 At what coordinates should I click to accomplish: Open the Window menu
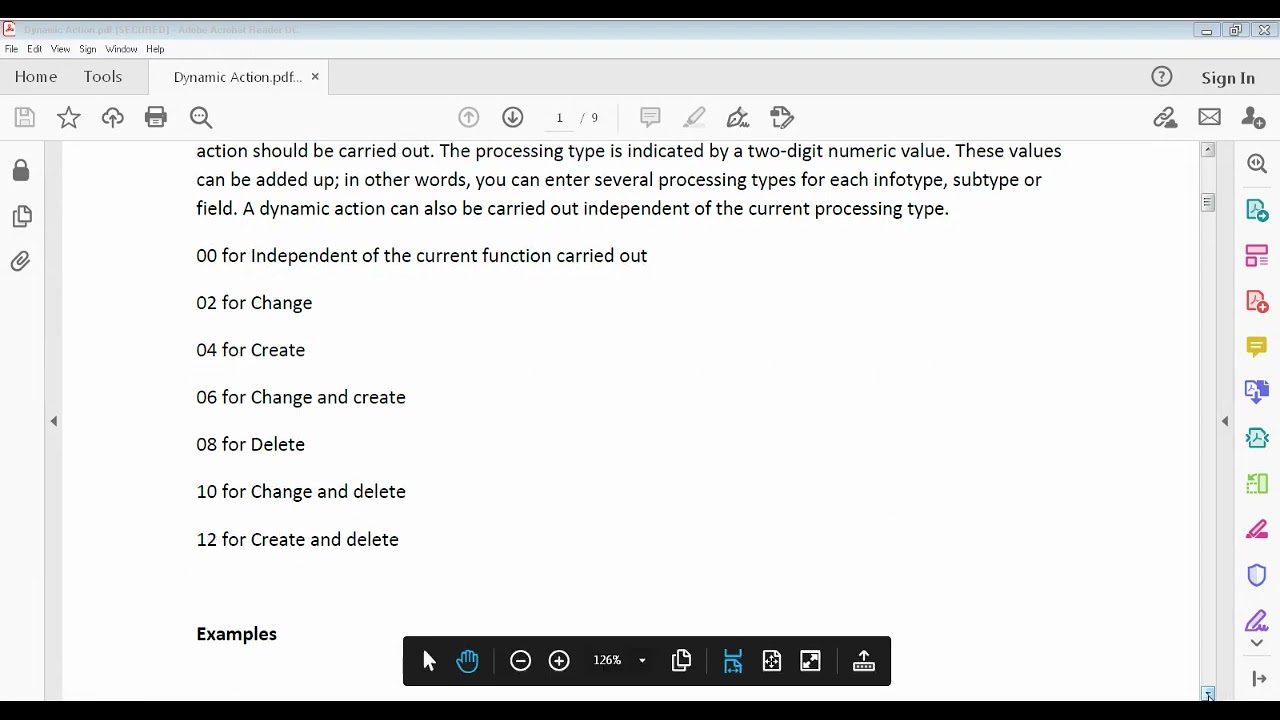(x=121, y=49)
